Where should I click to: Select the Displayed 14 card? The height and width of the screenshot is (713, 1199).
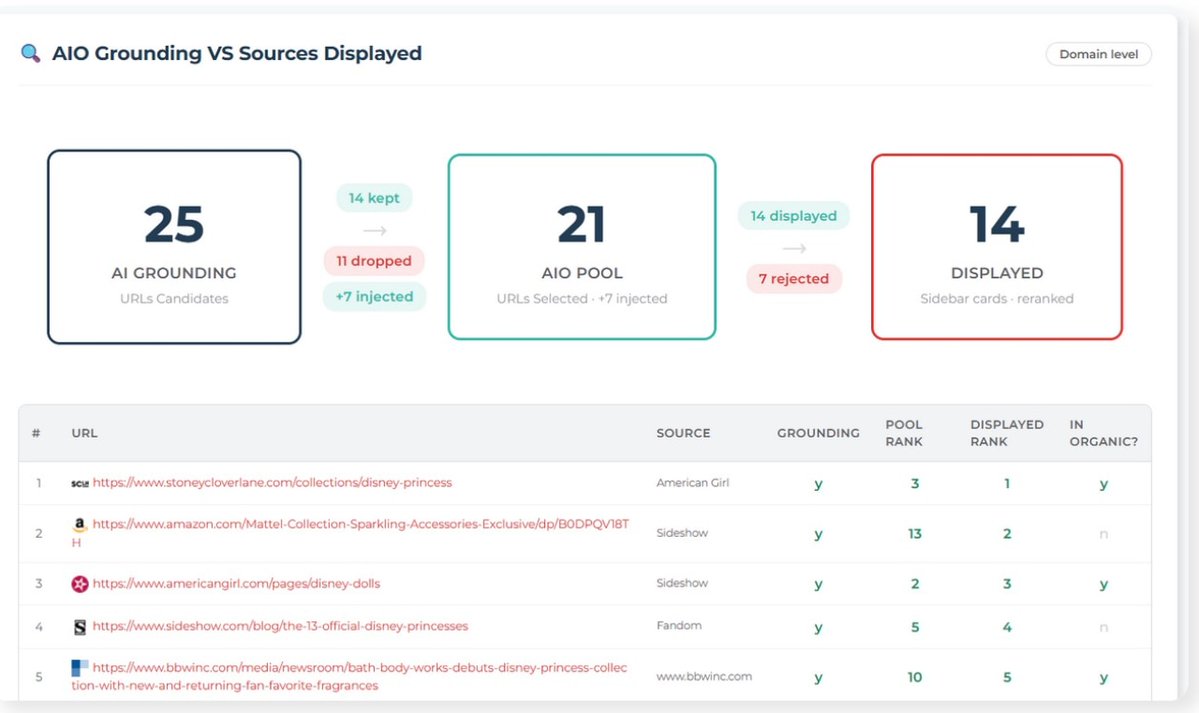point(996,246)
